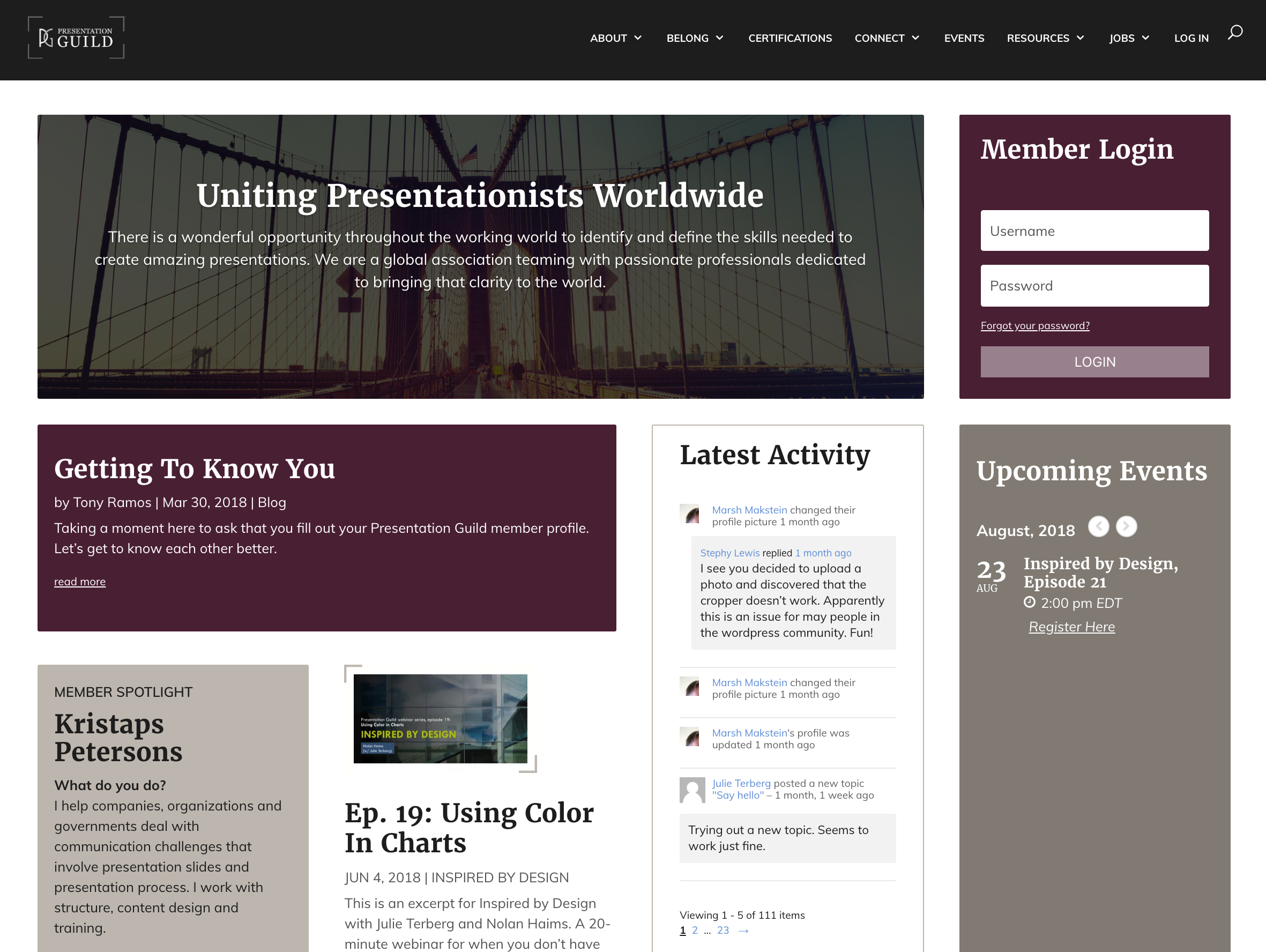Click the clock icon beside 2:00 pm

click(1030, 601)
